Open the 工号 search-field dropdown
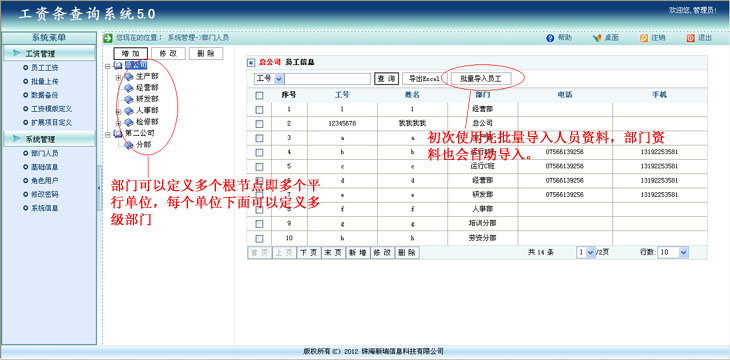Viewport: 730px width, 360px height. point(269,79)
